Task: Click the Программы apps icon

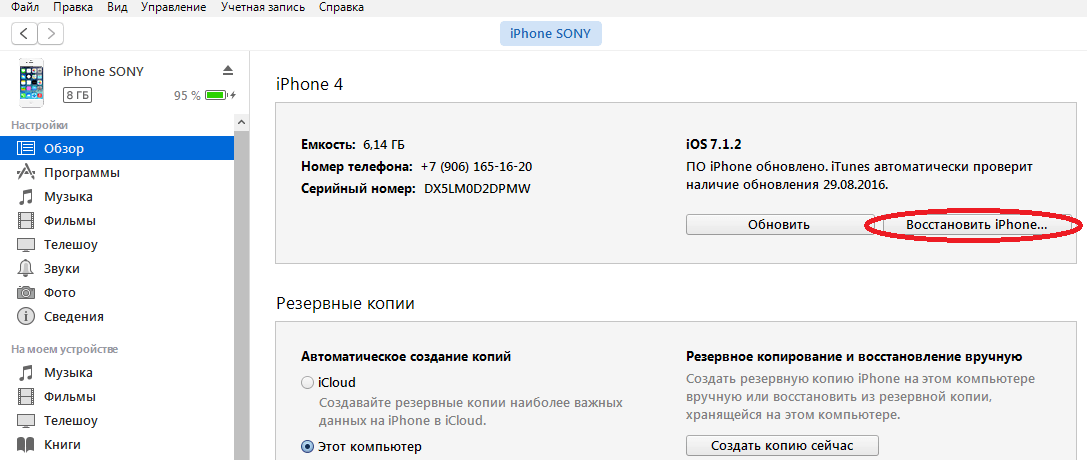Action: [x=26, y=173]
